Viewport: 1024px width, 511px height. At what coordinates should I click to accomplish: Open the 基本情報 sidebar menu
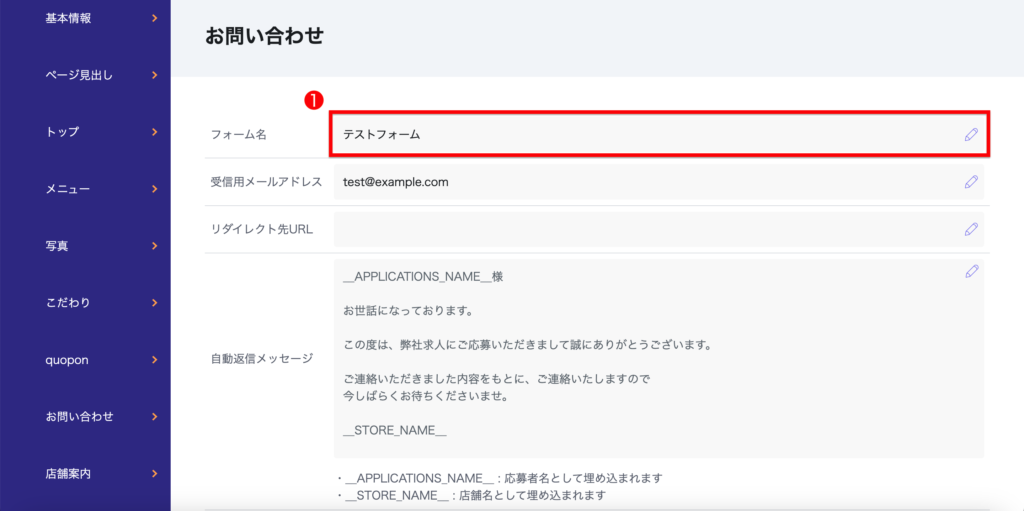coord(68,18)
